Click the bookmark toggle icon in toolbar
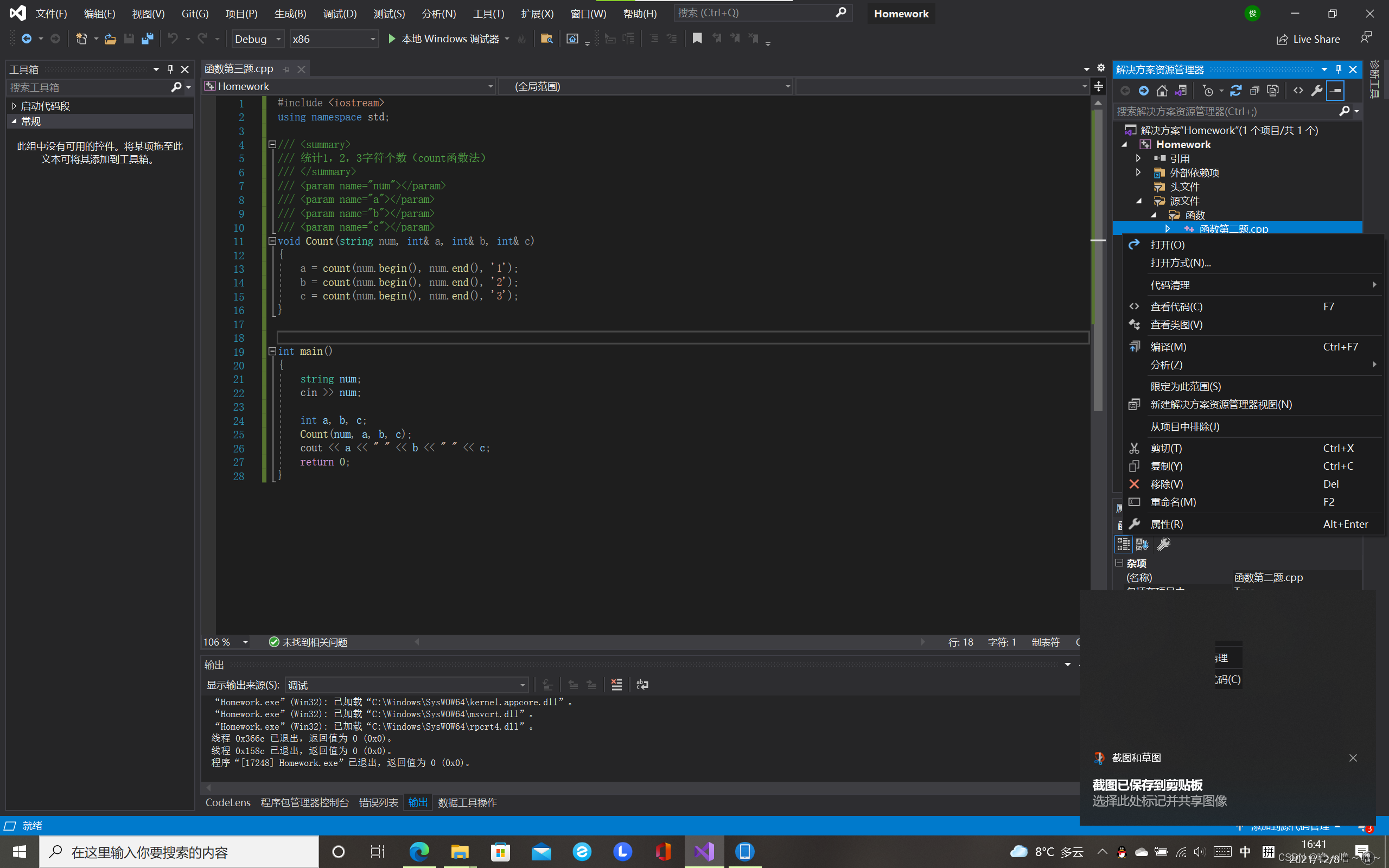This screenshot has width=1389, height=868. [x=697, y=39]
